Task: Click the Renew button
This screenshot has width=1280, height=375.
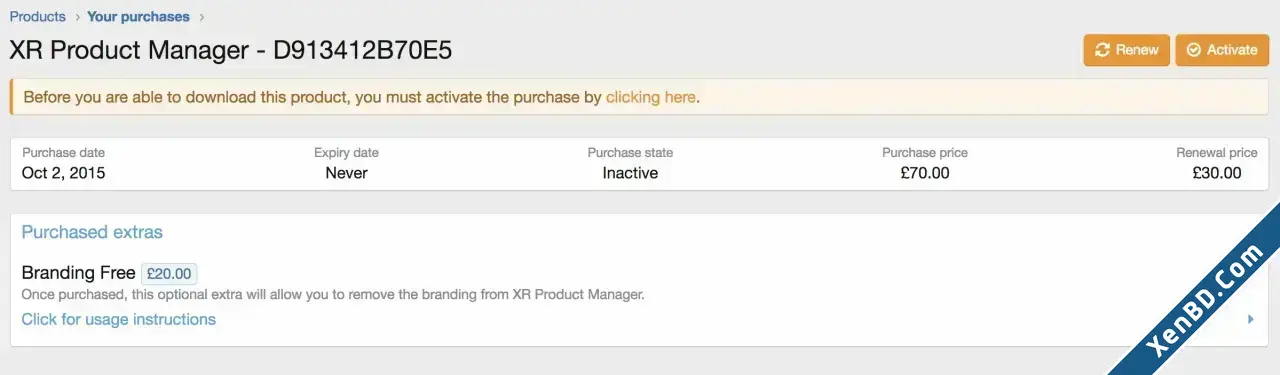Action: click(x=1126, y=50)
